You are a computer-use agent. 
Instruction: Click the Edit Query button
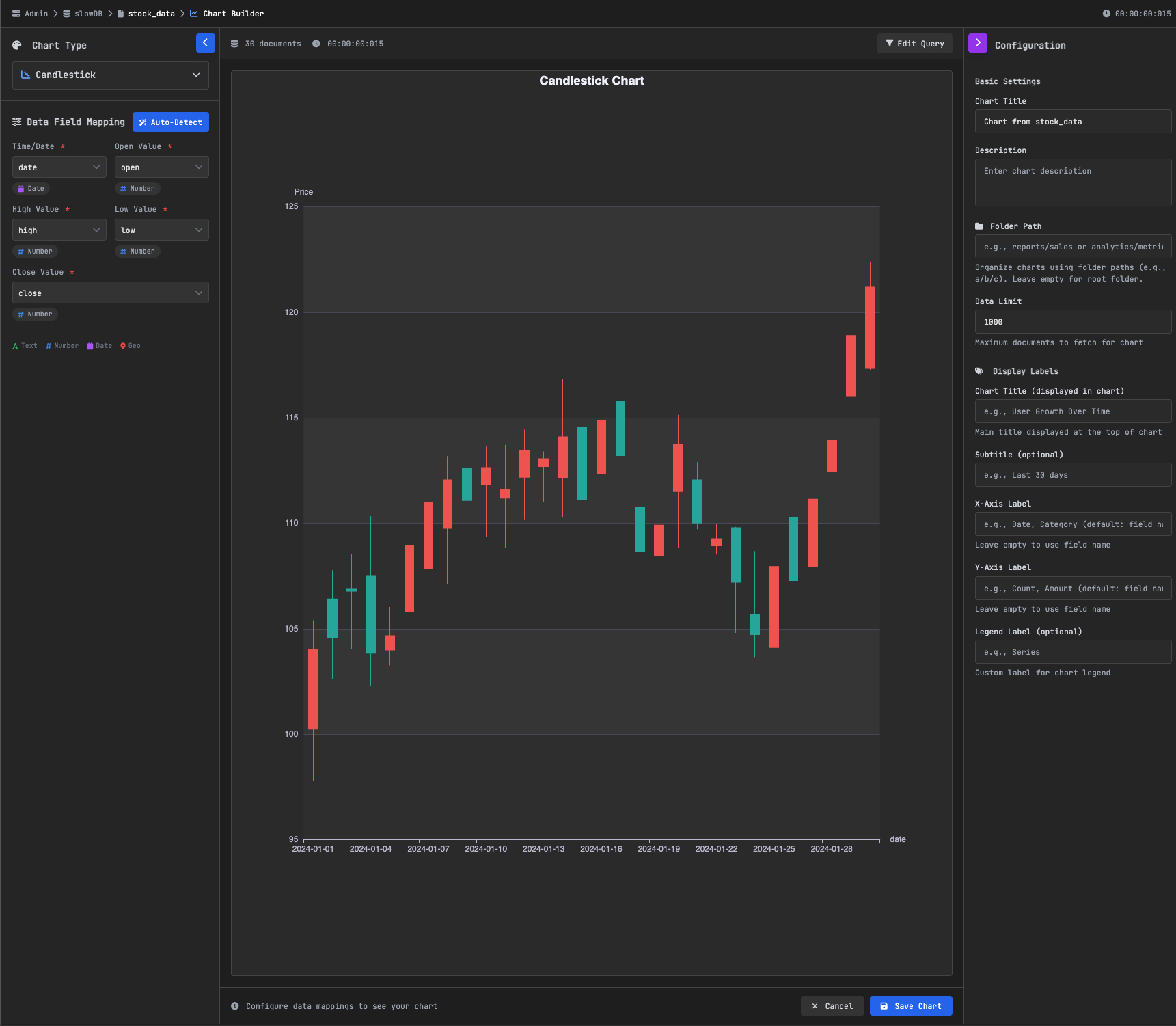tap(914, 43)
